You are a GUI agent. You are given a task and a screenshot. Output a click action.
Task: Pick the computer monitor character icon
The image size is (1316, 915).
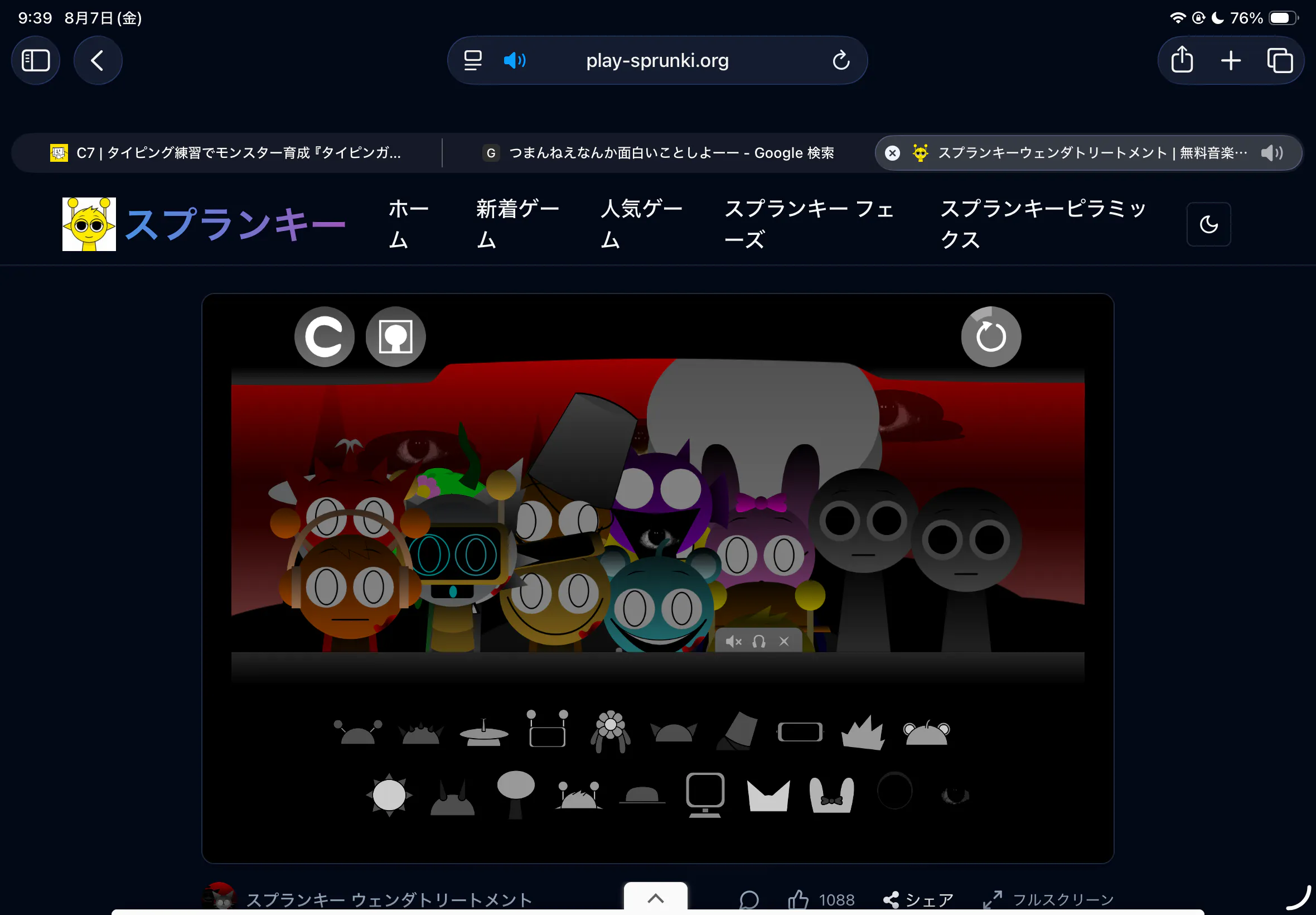(705, 794)
